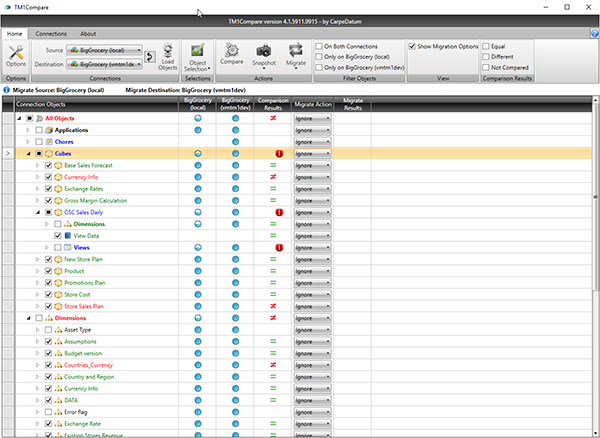Click the cube icon next to Product
Image resolution: width=600 pixels, height=438 pixels.
point(58,271)
